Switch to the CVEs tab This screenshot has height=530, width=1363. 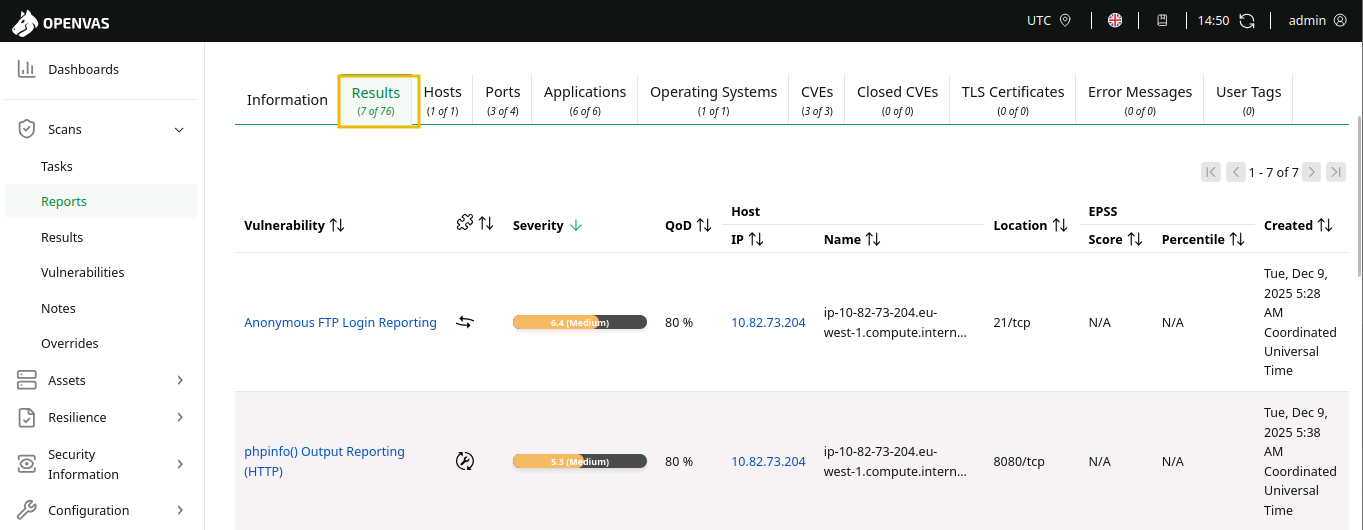(x=817, y=100)
